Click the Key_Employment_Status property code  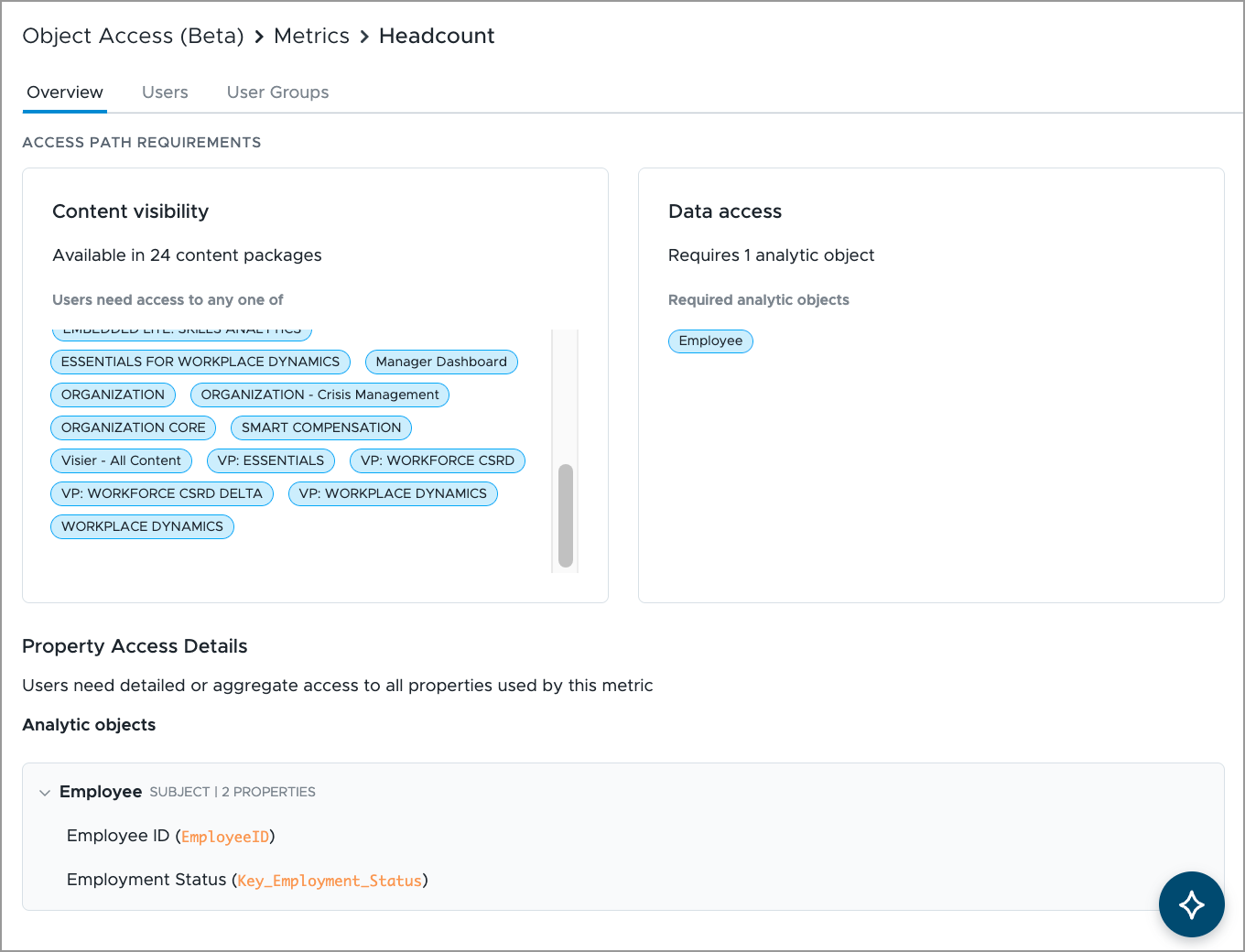330,881
